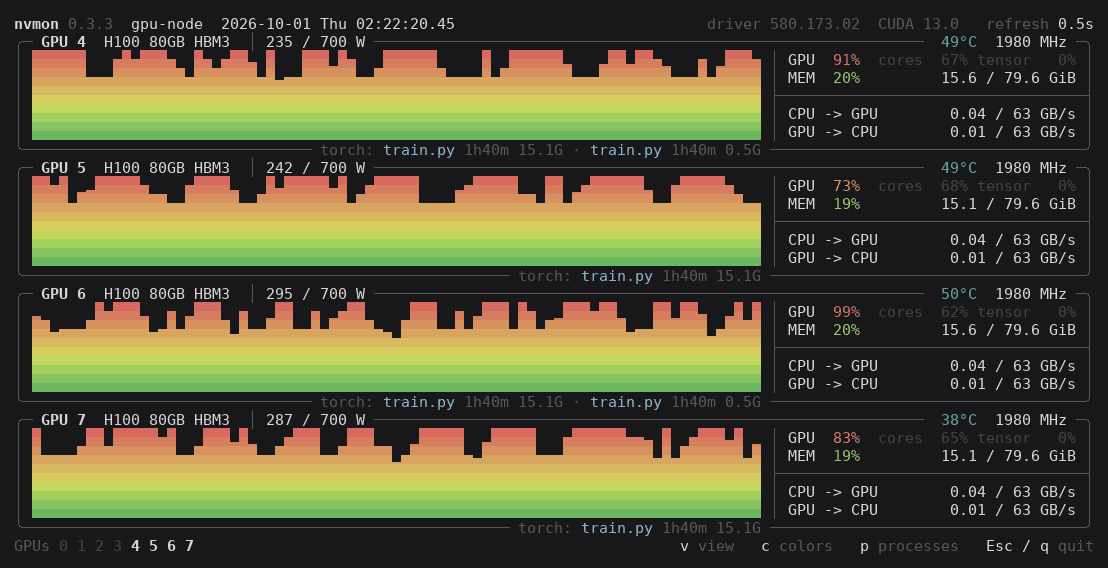Viewport: 1108px width, 568px height.
Task: Click the refresh 0.5s indicator
Action: pyautogui.click(x=1039, y=24)
